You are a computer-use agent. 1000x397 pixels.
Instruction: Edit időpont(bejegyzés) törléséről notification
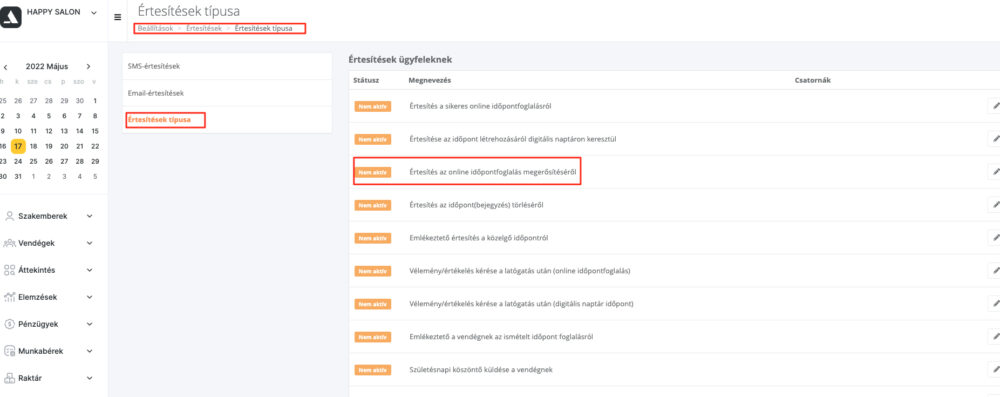click(x=994, y=205)
